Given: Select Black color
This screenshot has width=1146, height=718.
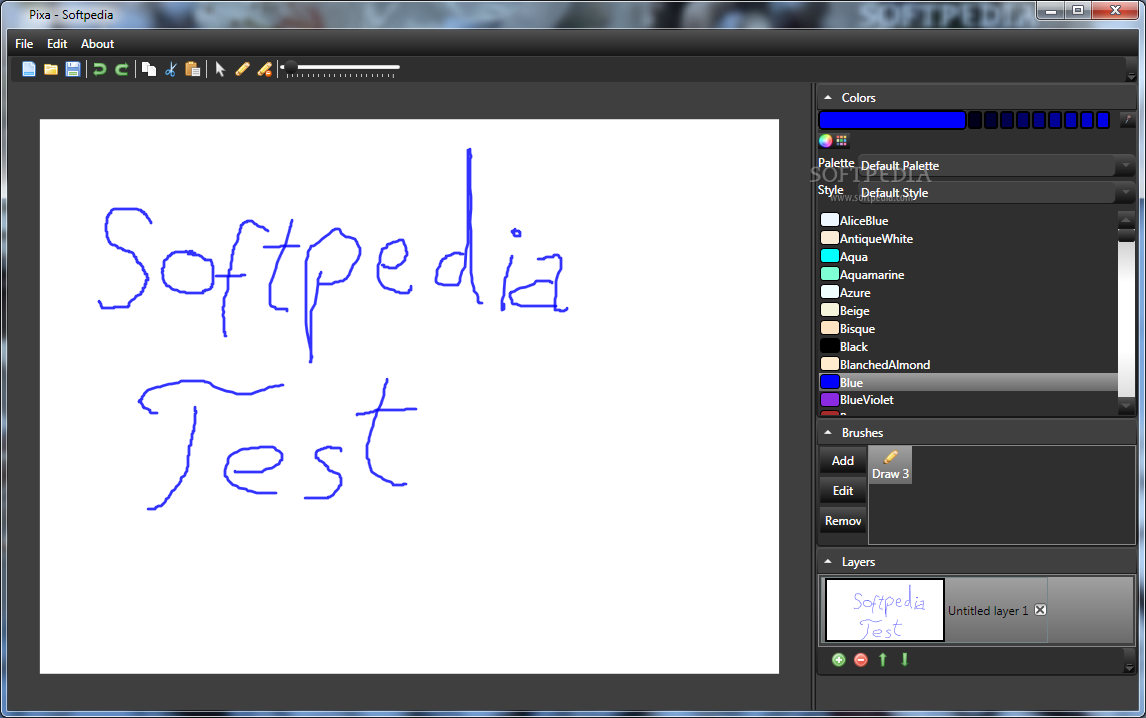Looking at the screenshot, I should 968,347.
